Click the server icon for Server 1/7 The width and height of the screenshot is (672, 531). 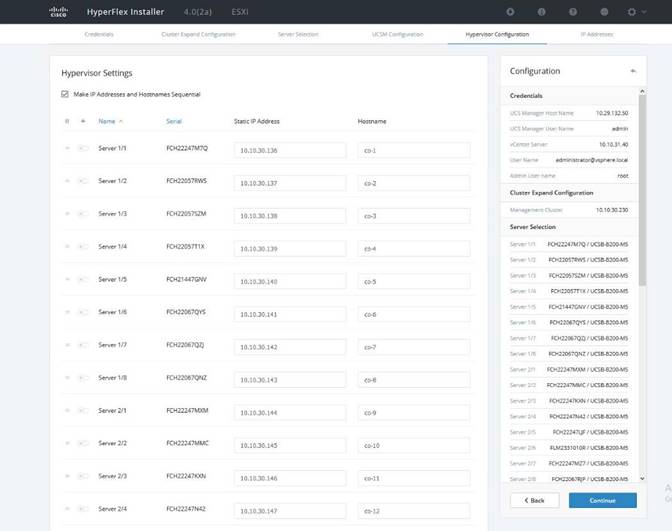[x=83, y=345]
